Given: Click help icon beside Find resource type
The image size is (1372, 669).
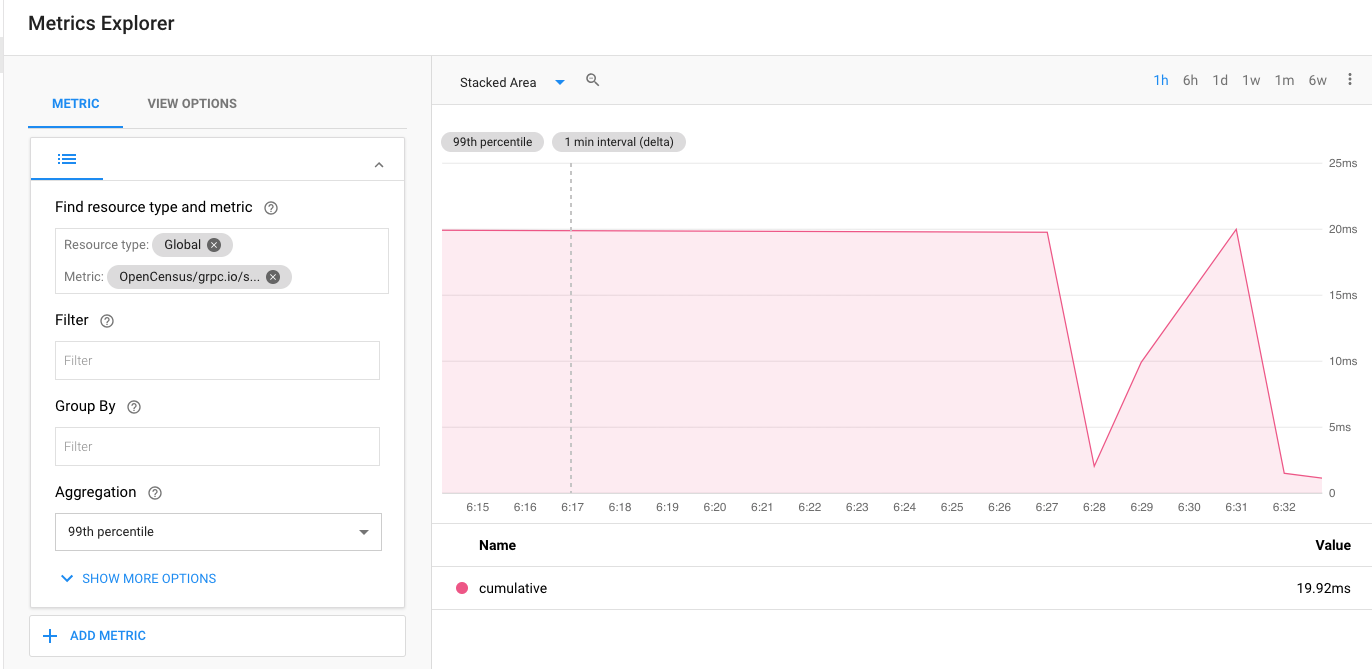Looking at the screenshot, I should (x=270, y=208).
